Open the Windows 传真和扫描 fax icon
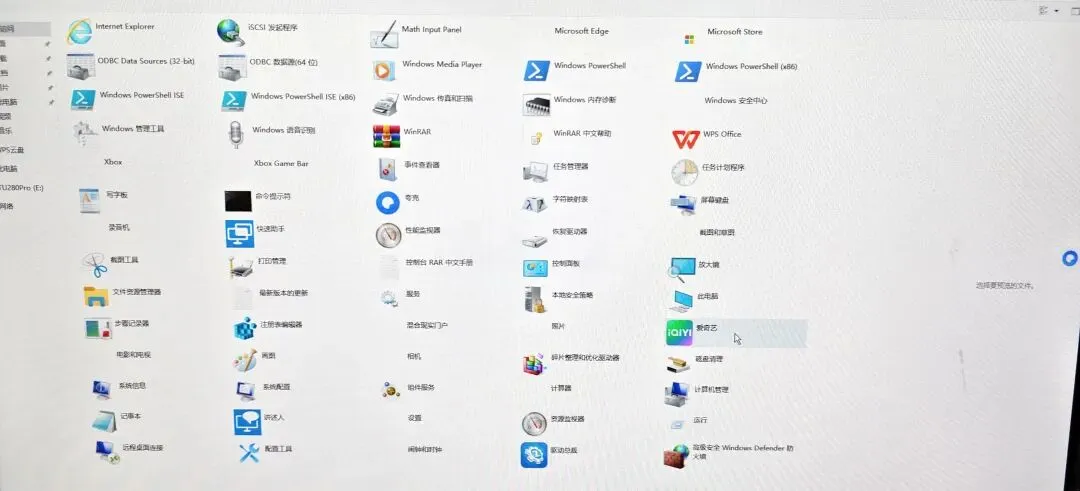1080x491 pixels. pos(386,103)
